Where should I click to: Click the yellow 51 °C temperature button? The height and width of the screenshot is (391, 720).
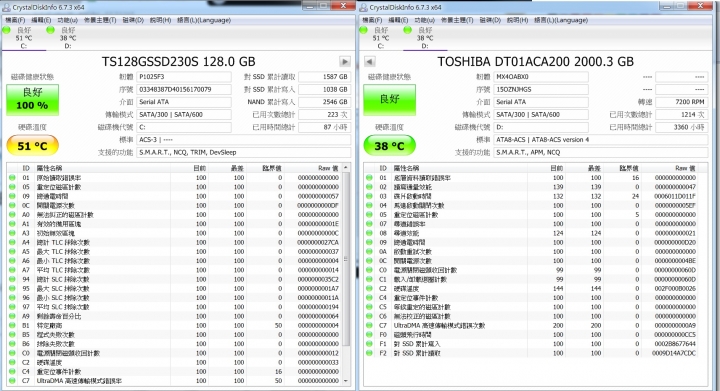[x=33, y=146]
